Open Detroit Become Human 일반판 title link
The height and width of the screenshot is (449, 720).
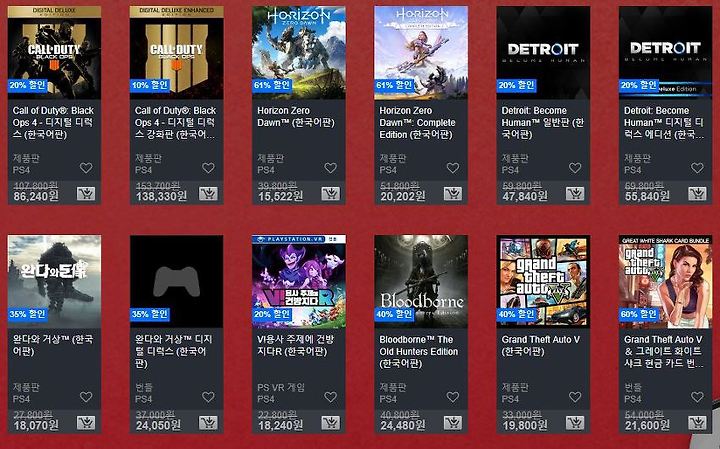[x=542, y=123]
